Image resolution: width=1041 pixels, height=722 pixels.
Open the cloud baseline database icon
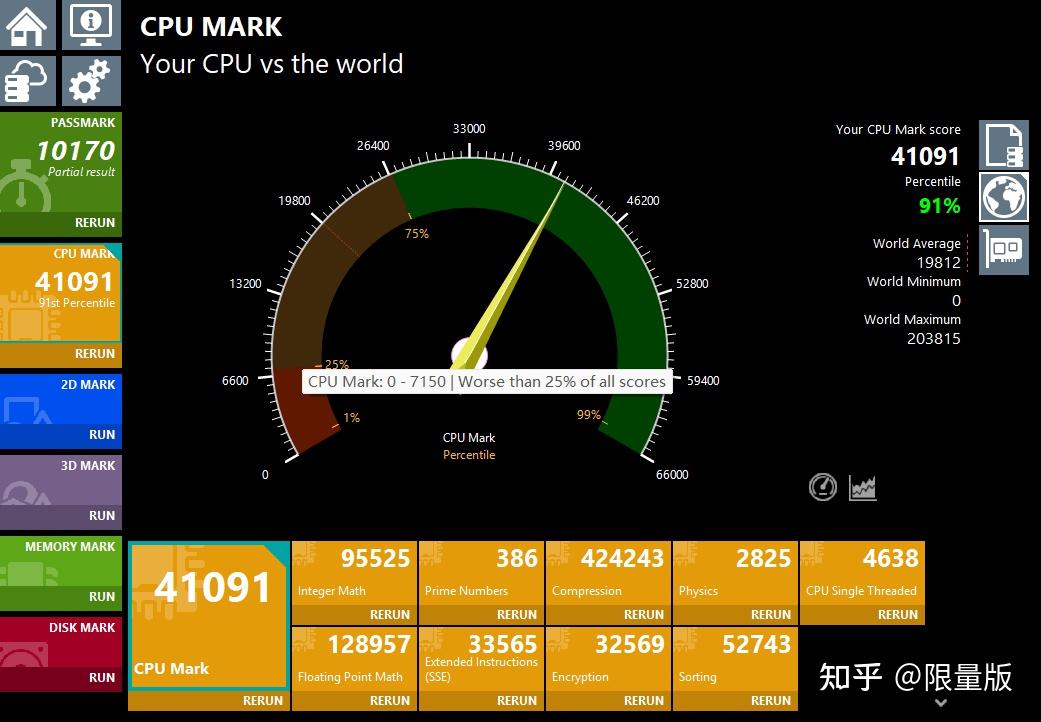(x=27, y=81)
